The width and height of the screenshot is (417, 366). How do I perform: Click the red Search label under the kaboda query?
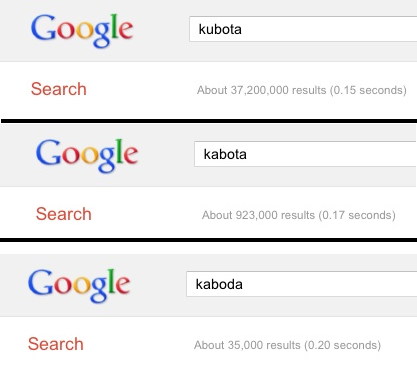tap(56, 344)
